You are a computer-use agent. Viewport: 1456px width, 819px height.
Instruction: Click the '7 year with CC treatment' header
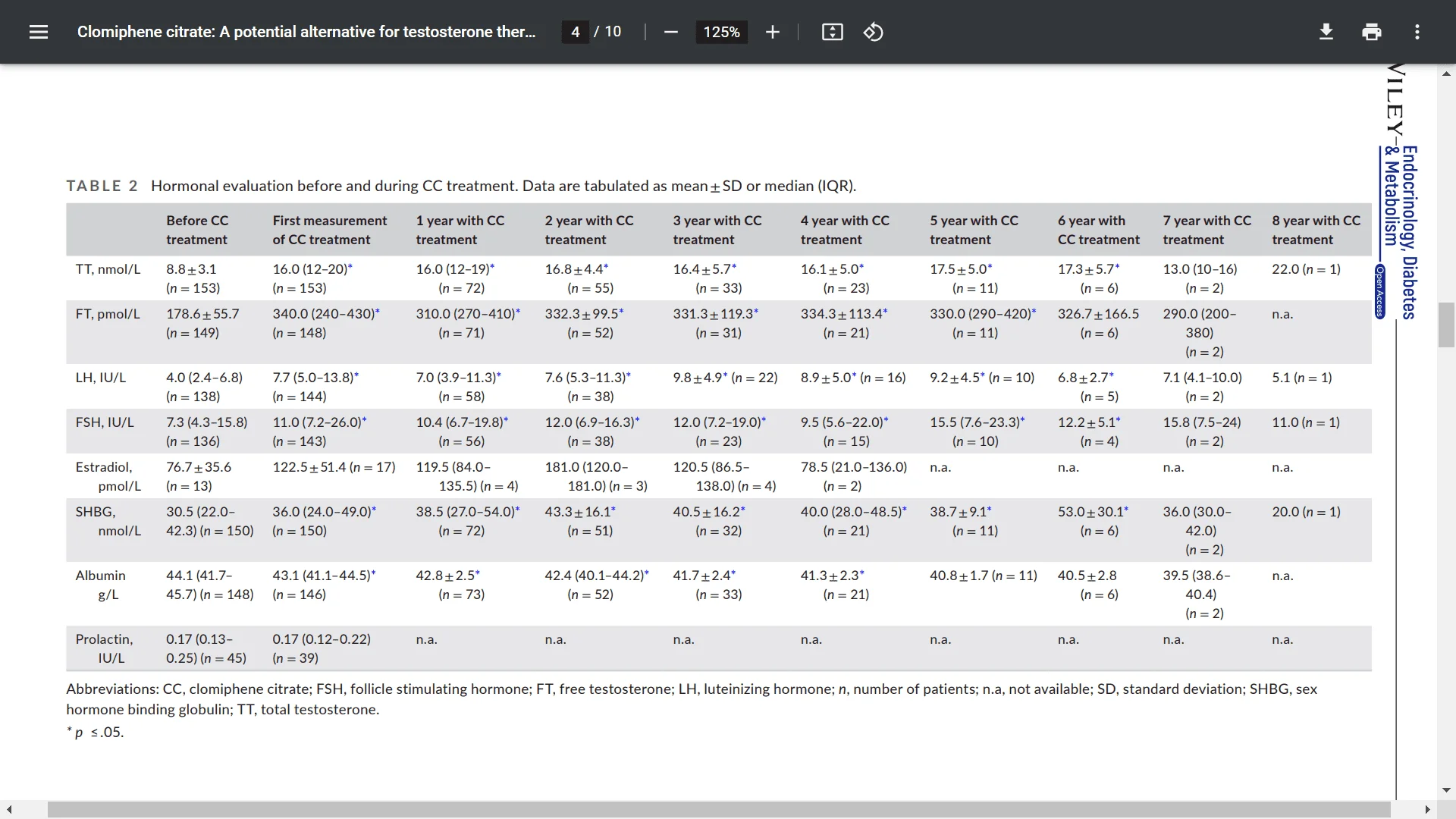click(x=1207, y=230)
